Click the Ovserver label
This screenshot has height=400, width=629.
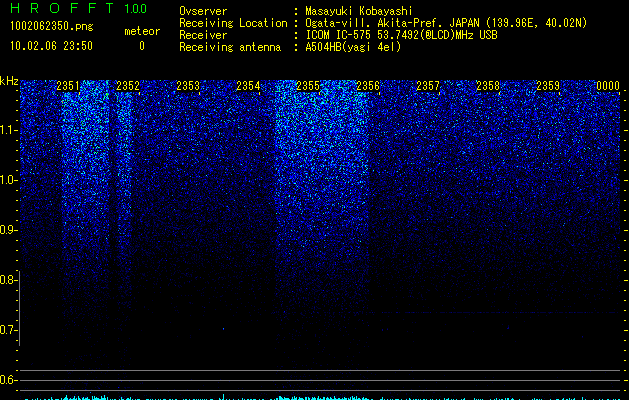click(203, 11)
